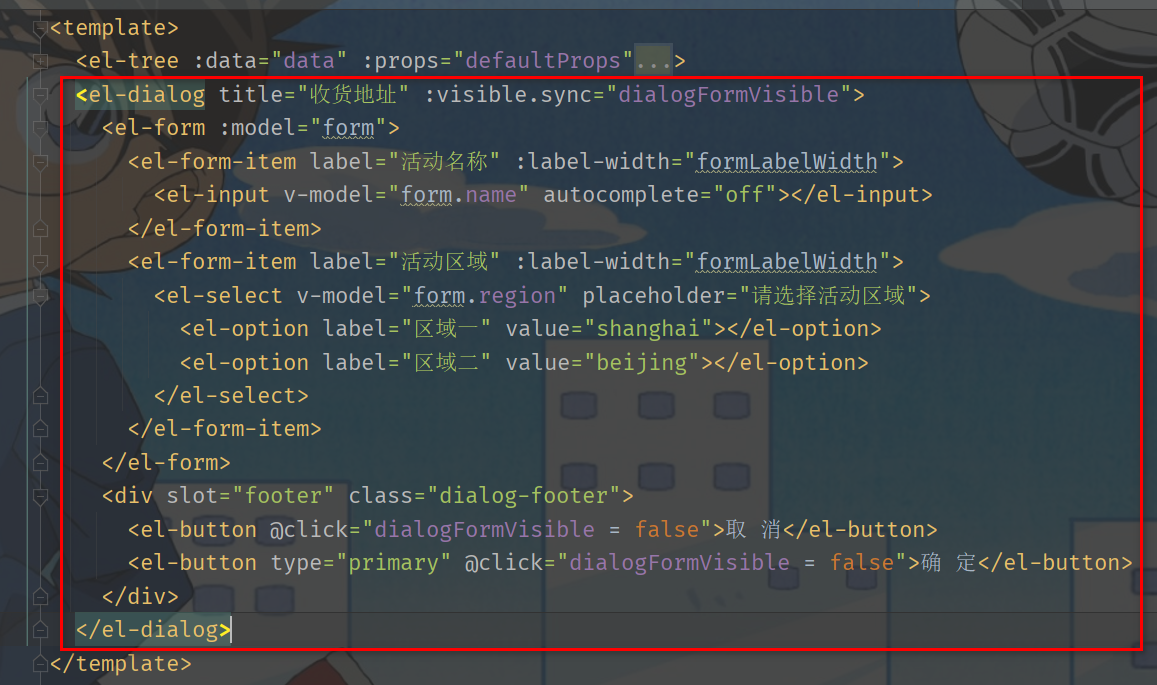Click the "defaultProps" value in el-tree
The width and height of the screenshot is (1157, 685).
[x=543, y=61]
